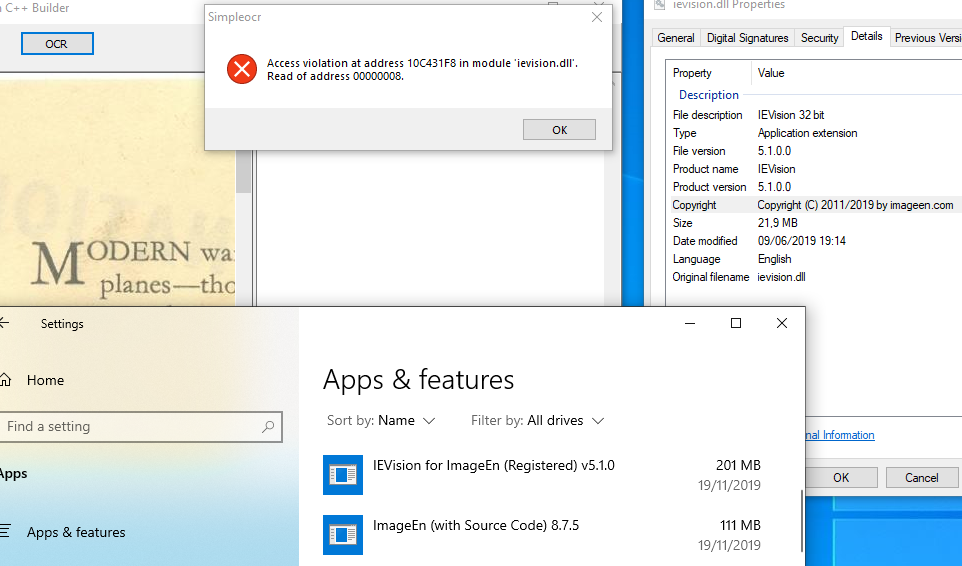Image resolution: width=962 pixels, height=566 pixels.
Task: Select the File description row
Action: pos(816,115)
